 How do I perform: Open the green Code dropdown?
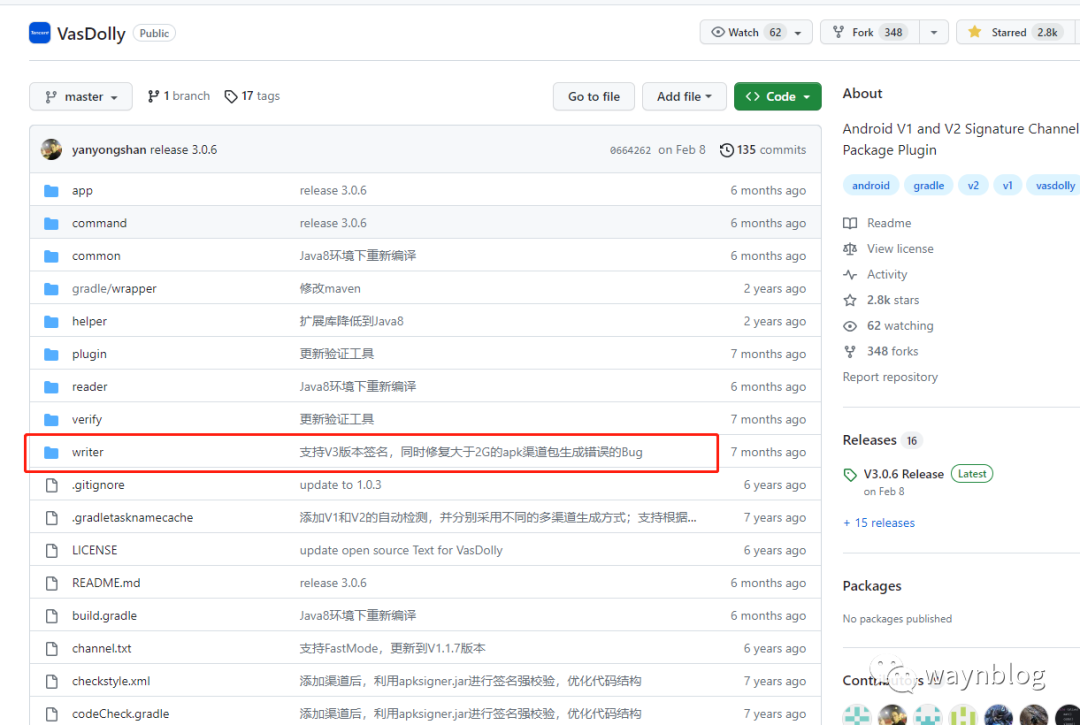click(x=778, y=96)
